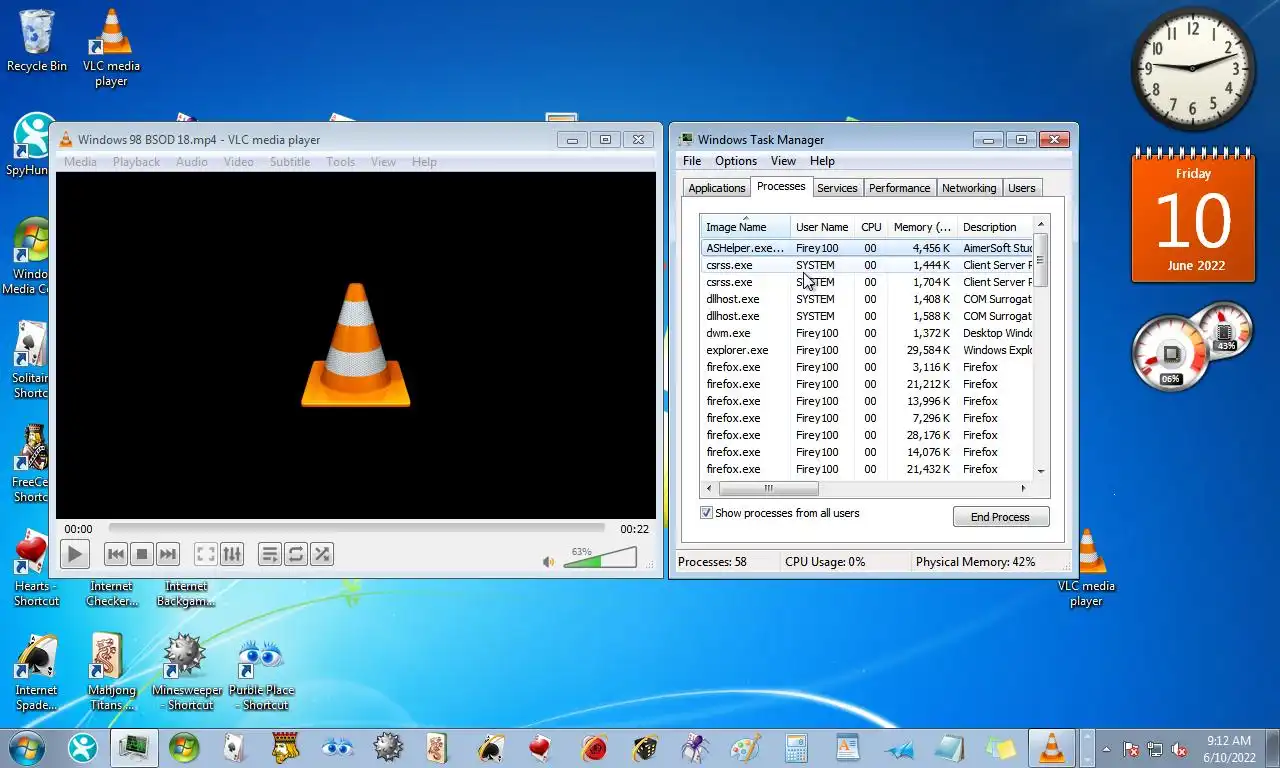Switch to Networking tab

click(x=969, y=188)
